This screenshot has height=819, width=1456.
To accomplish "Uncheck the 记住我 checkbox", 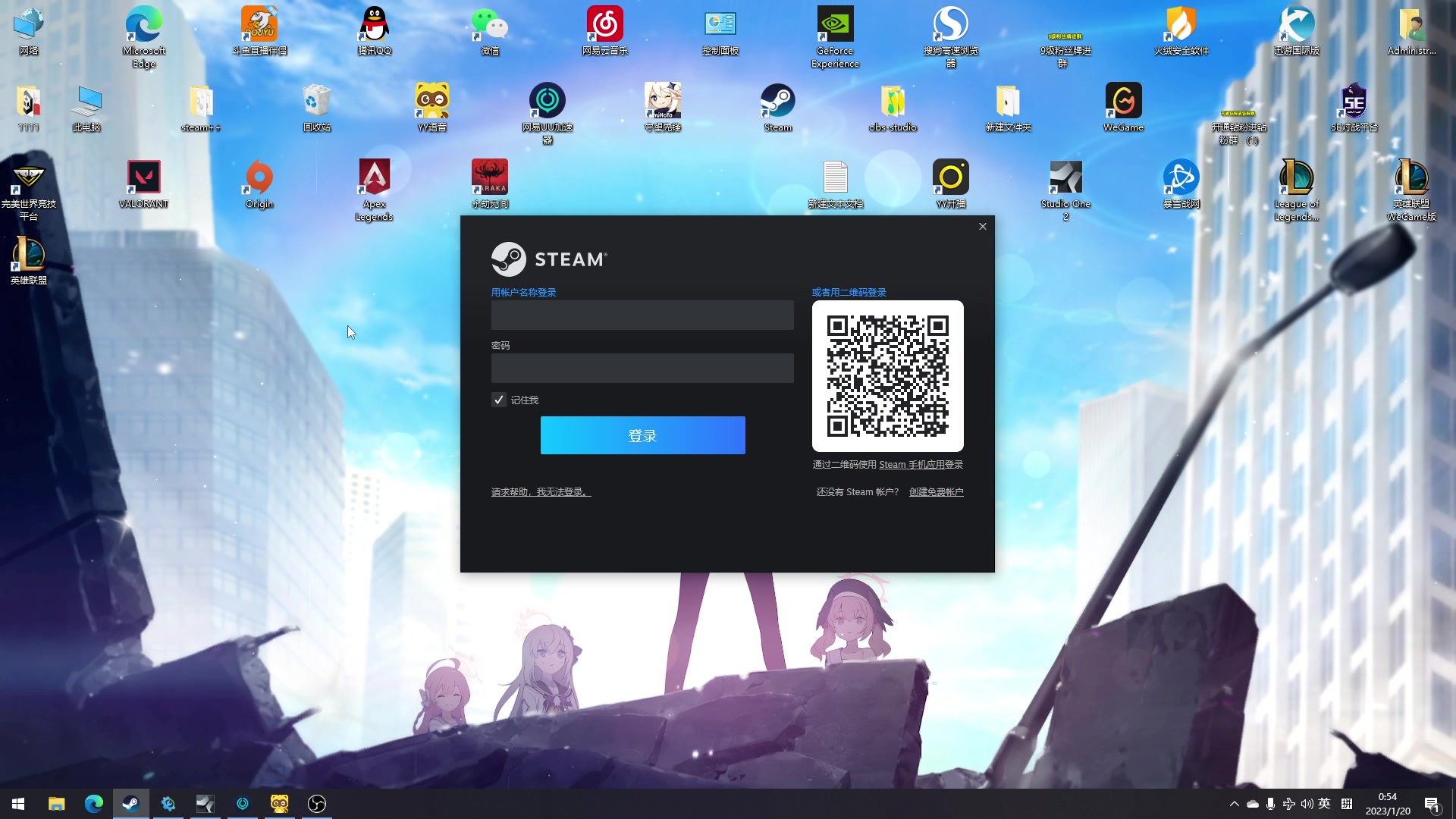I will pyautogui.click(x=498, y=400).
